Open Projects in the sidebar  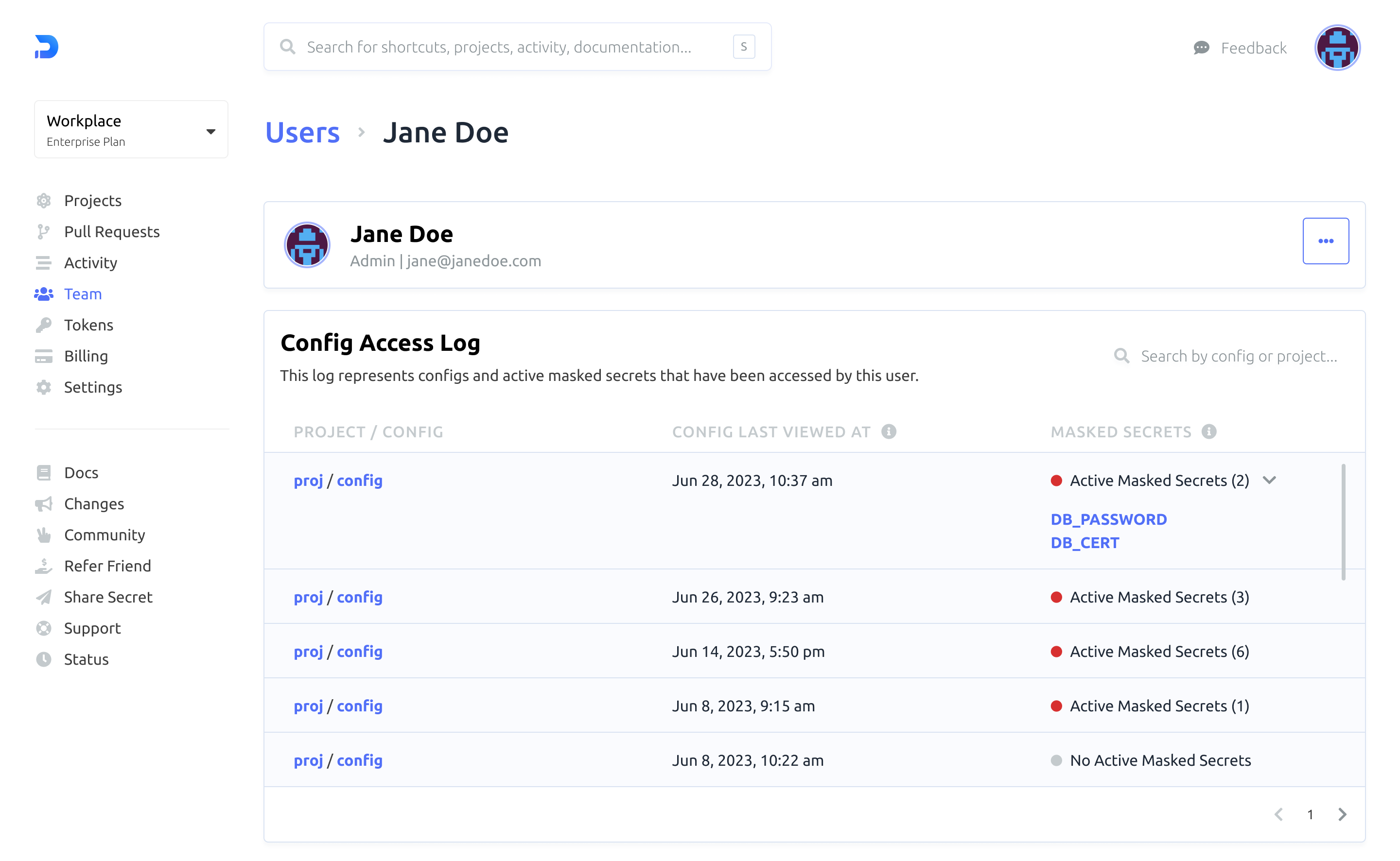[x=92, y=201]
